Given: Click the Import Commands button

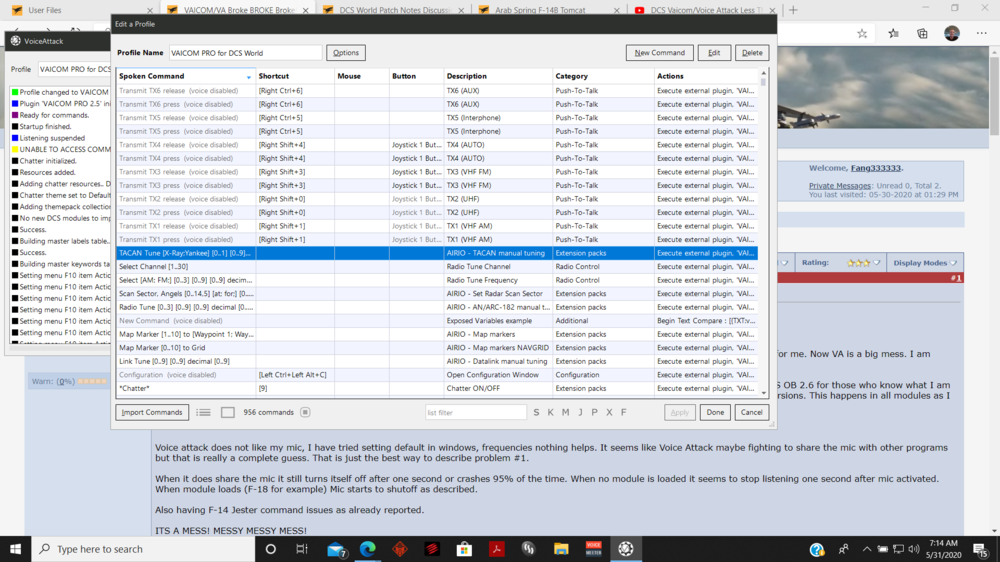Looking at the screenshot, I should pyautogui.click(x=152, y=413).
